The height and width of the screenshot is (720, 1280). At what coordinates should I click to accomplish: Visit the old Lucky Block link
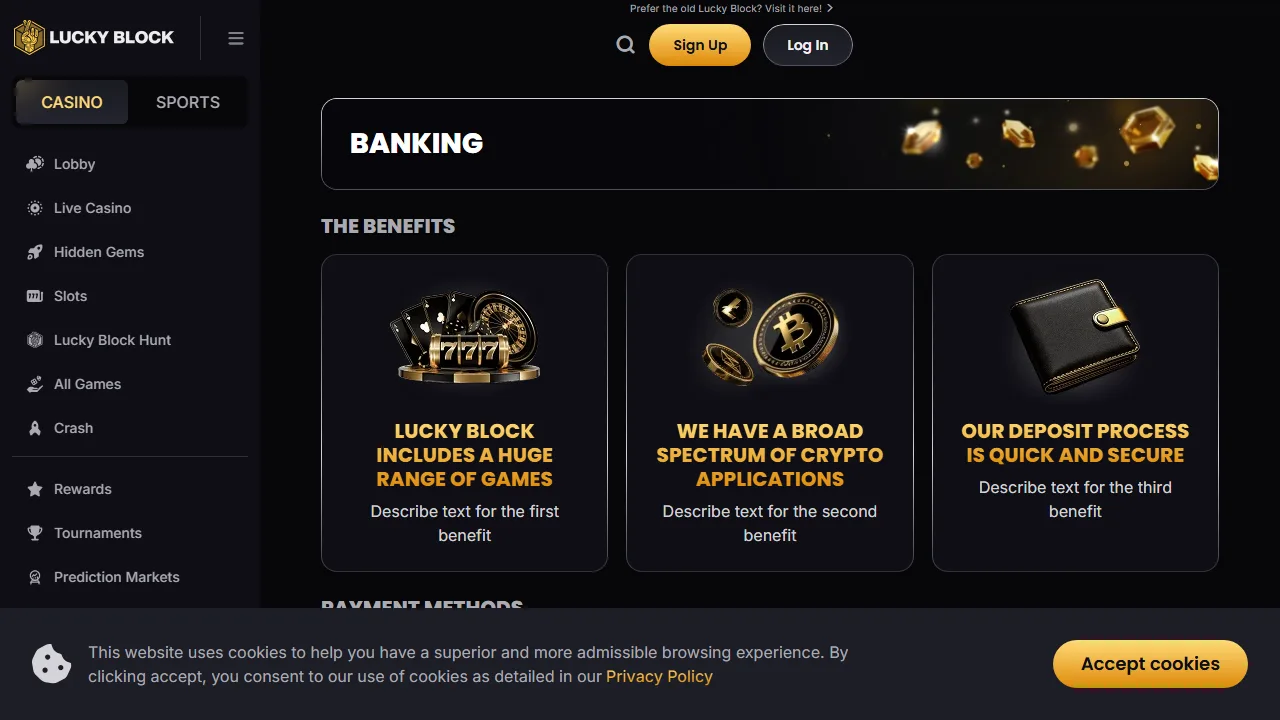pyautogui.click(x=732, y=8)
